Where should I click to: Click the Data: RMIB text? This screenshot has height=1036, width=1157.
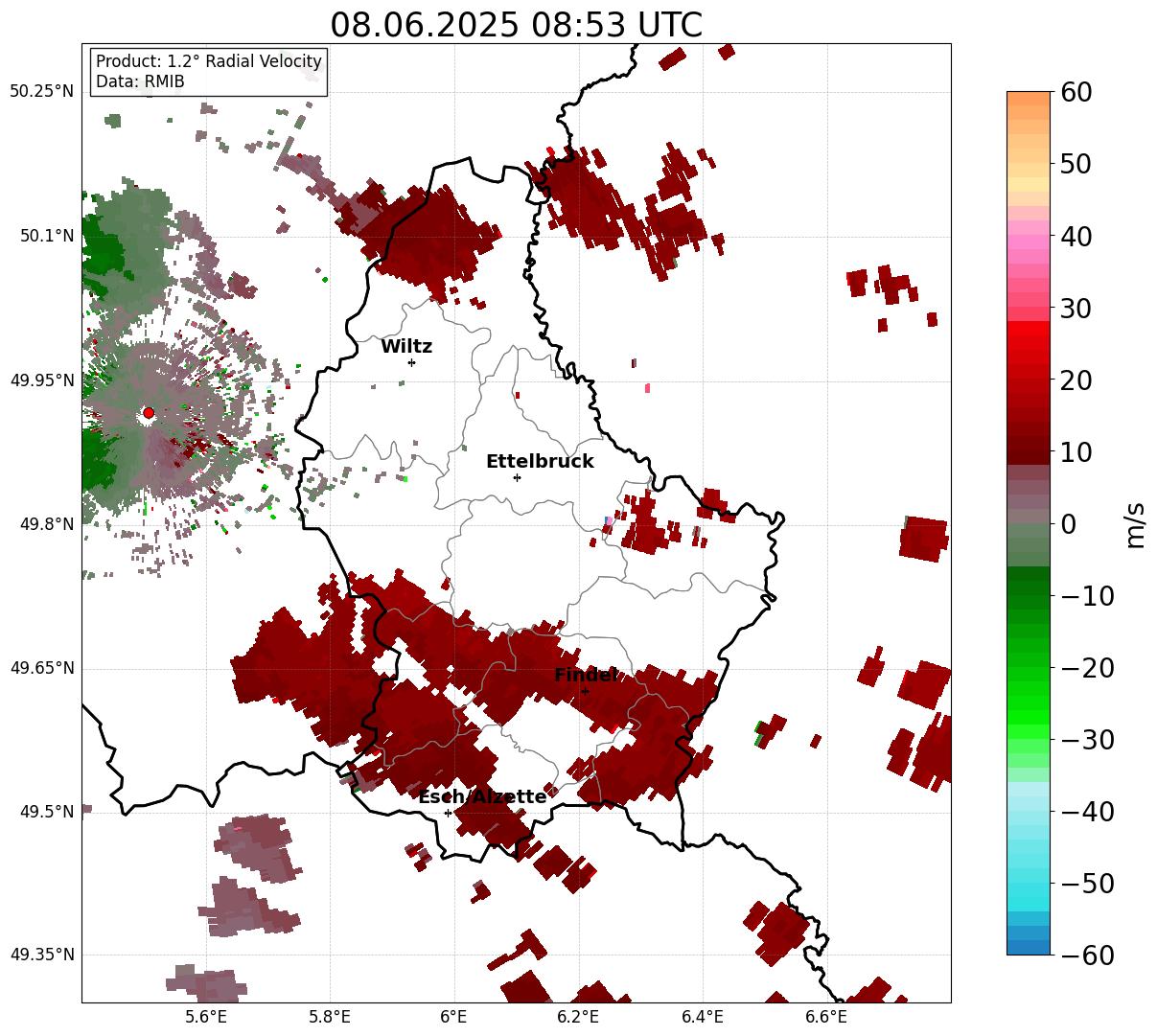coord(140,82)
